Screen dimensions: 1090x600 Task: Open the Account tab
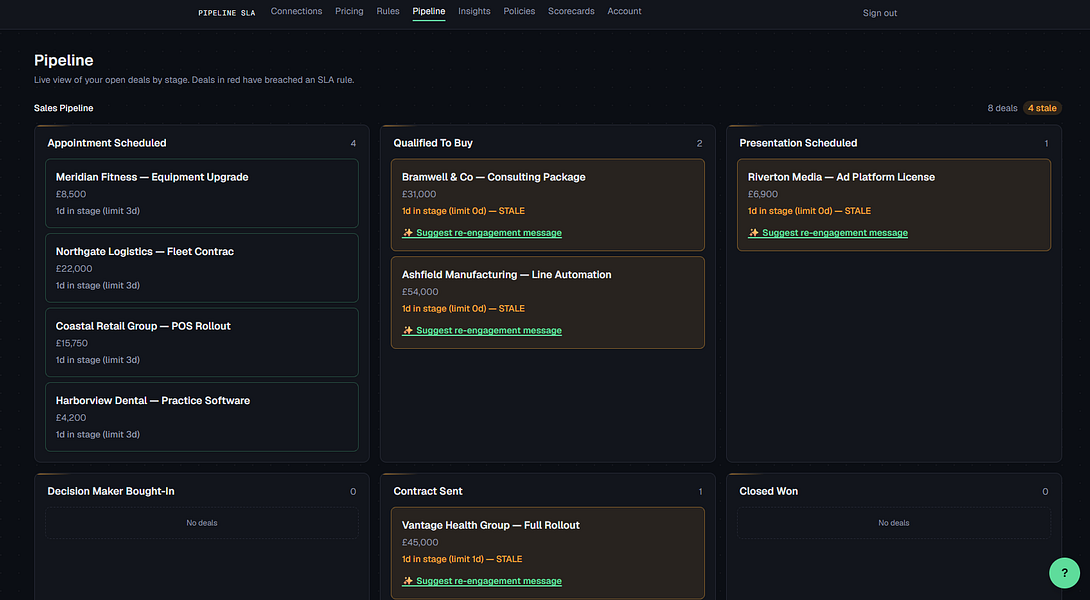pyautogui.click(x=624, y=11)
